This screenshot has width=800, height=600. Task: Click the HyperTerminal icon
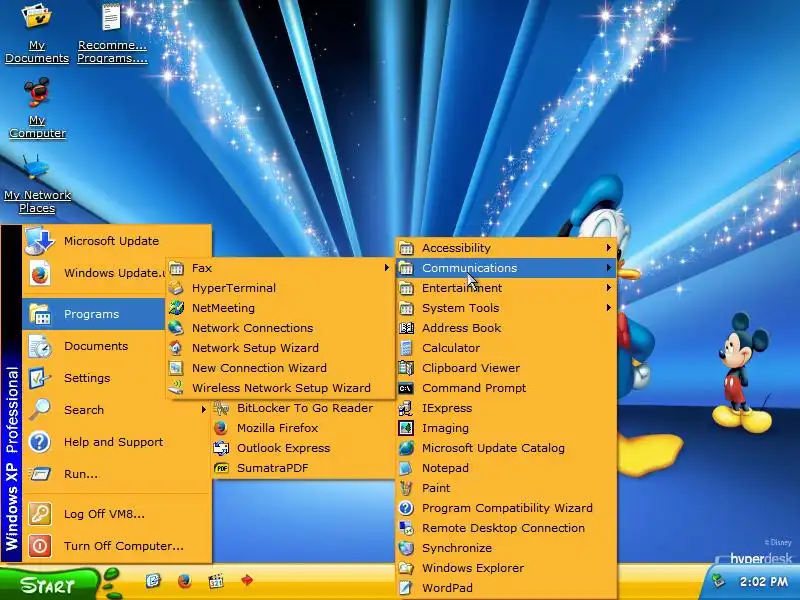click(176, 288)
